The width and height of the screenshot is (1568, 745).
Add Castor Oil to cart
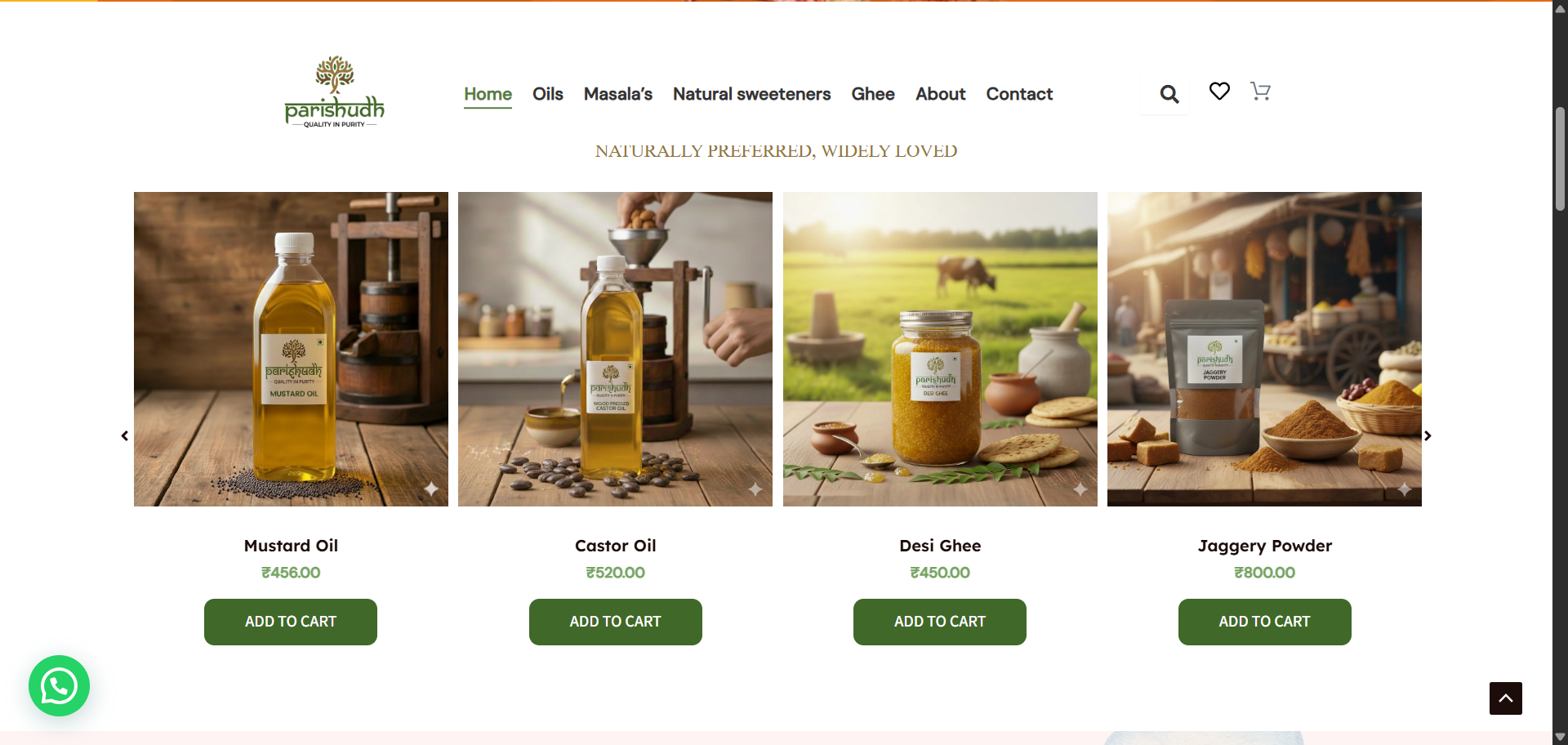click(616, 622)
